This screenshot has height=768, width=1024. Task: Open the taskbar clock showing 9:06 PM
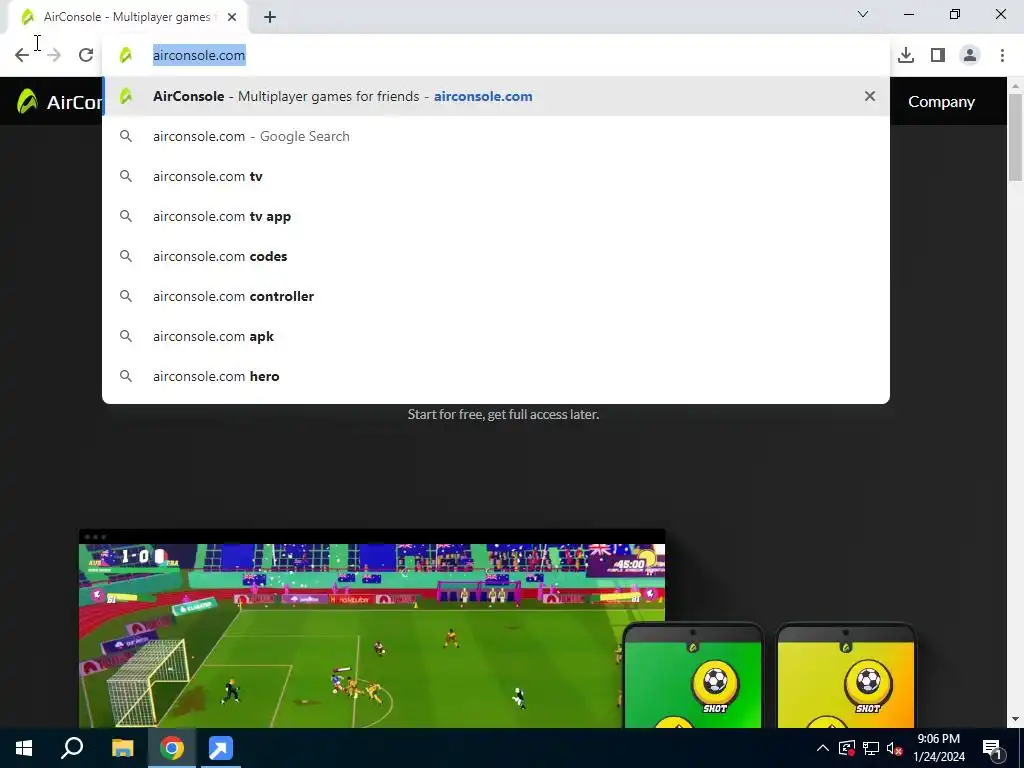coord(938,748)
